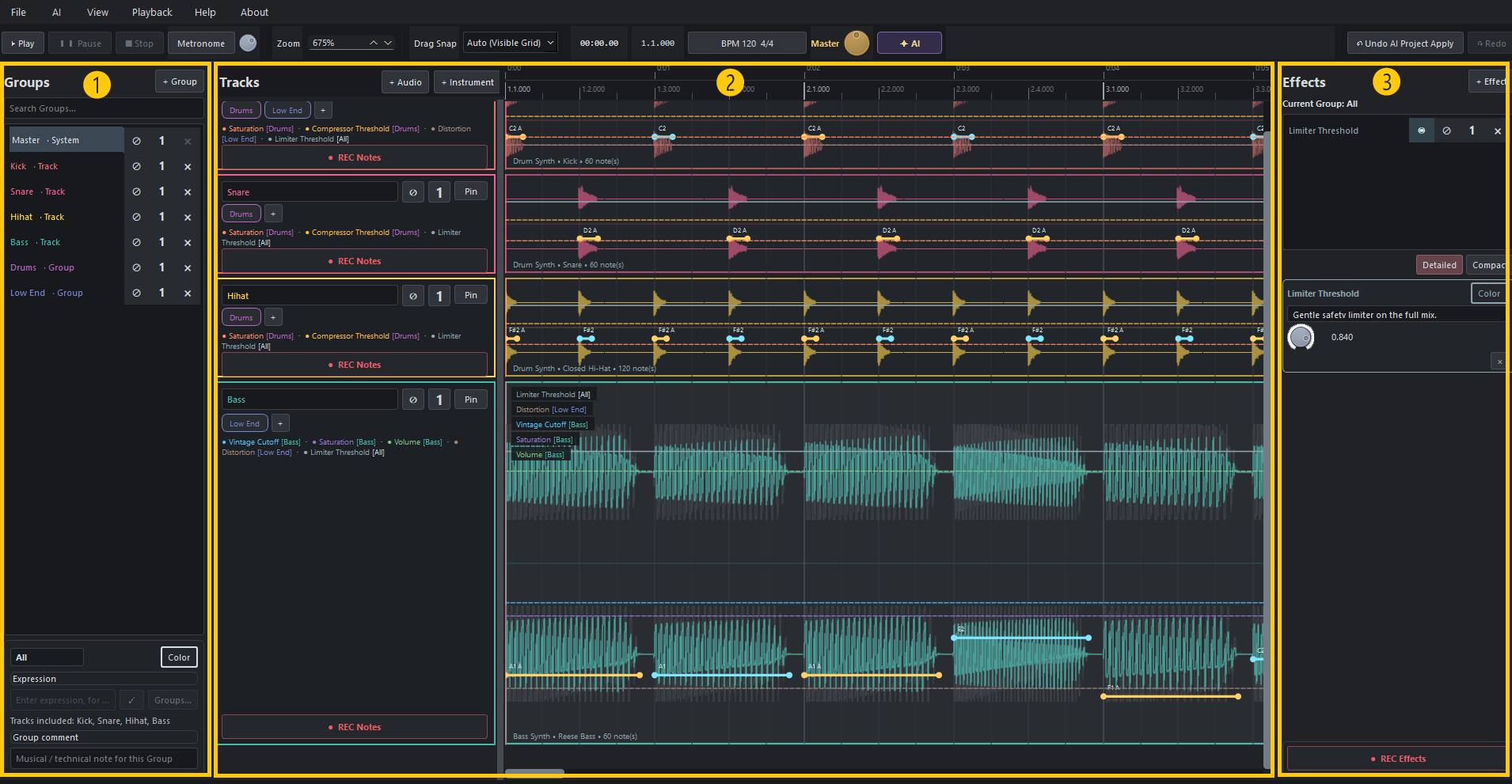Toggle the Metronome knob
The width and height of the screenshot is (1512, 784).
[248, 43]
